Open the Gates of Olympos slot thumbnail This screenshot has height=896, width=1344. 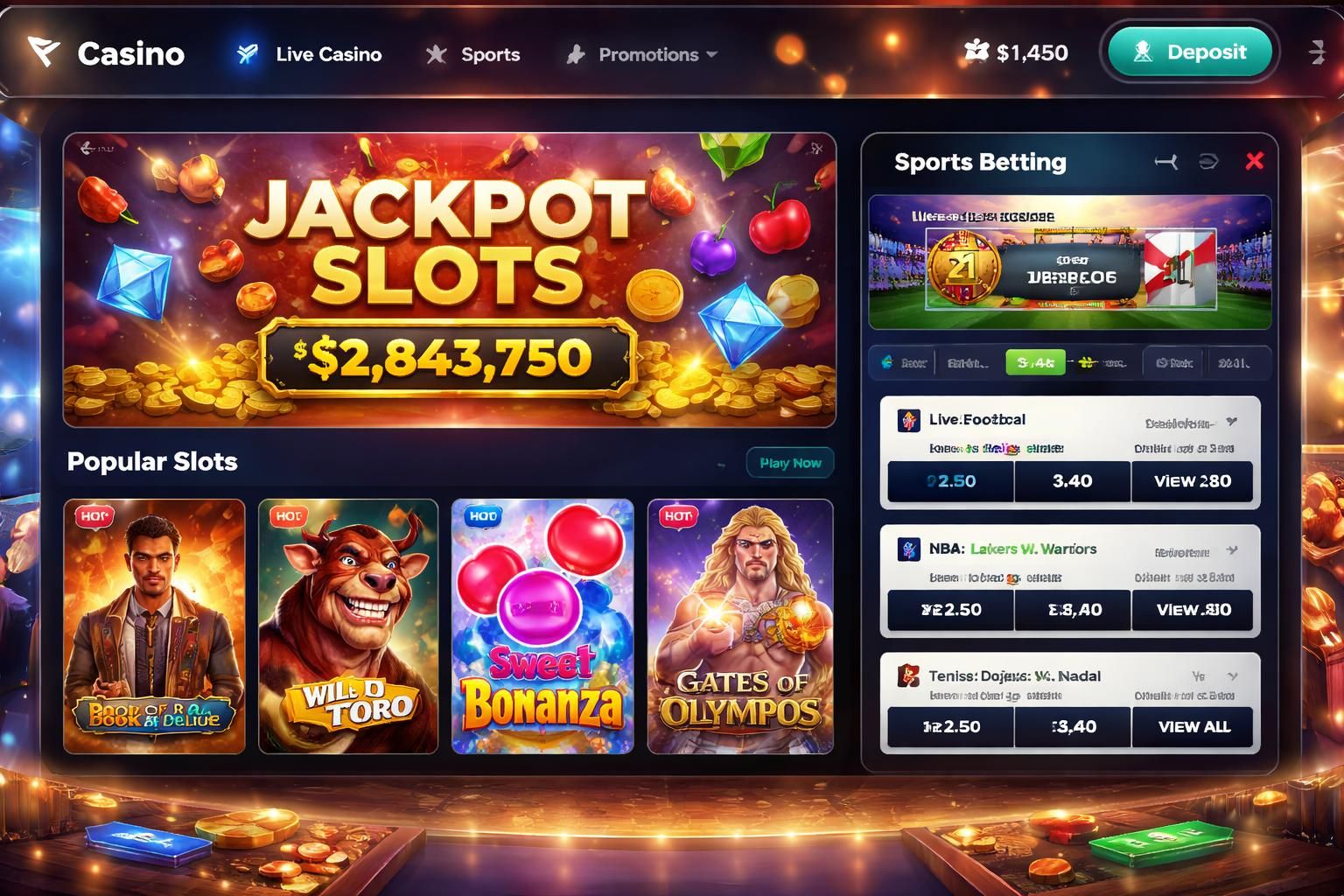740,626
